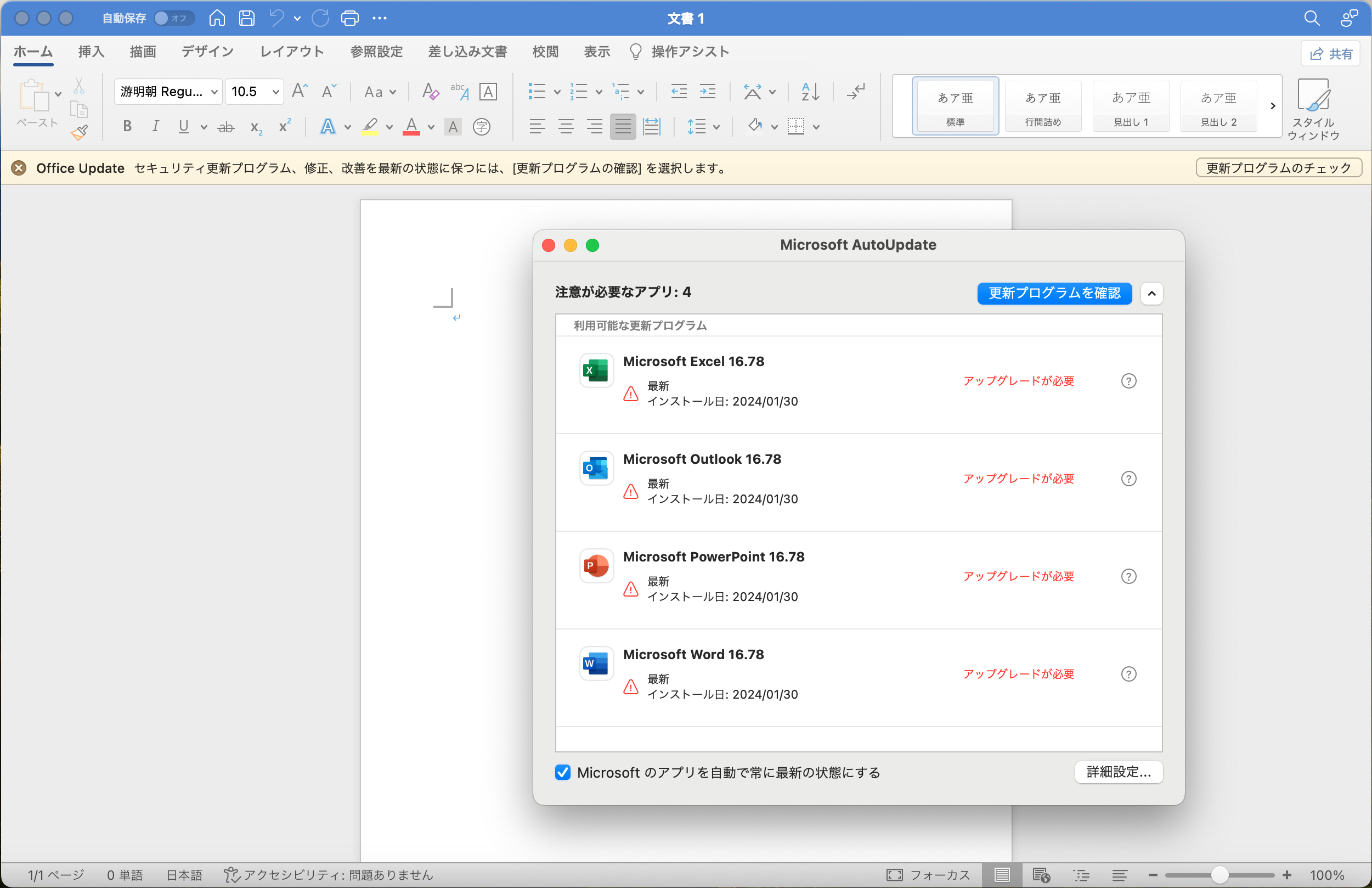1372x888 pixels.
Task: Apply red font color
Action: 411,126
